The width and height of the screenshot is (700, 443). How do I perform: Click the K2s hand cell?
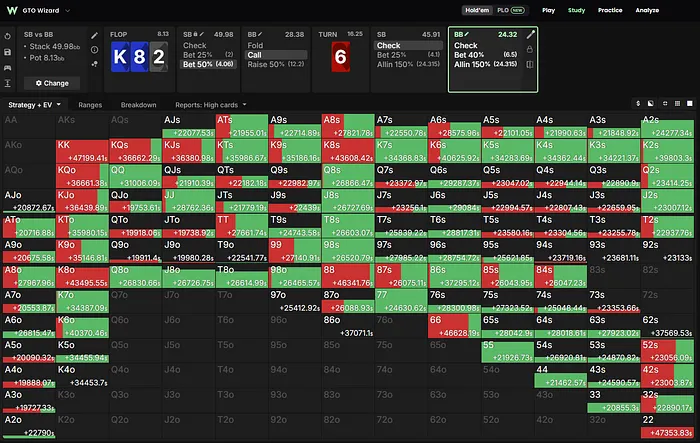667,151
